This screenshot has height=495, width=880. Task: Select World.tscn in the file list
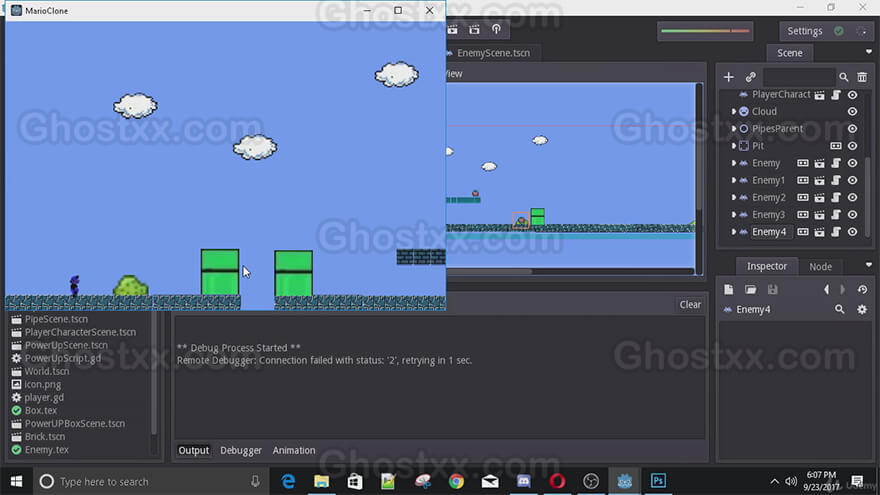click(x=47, y=372)
